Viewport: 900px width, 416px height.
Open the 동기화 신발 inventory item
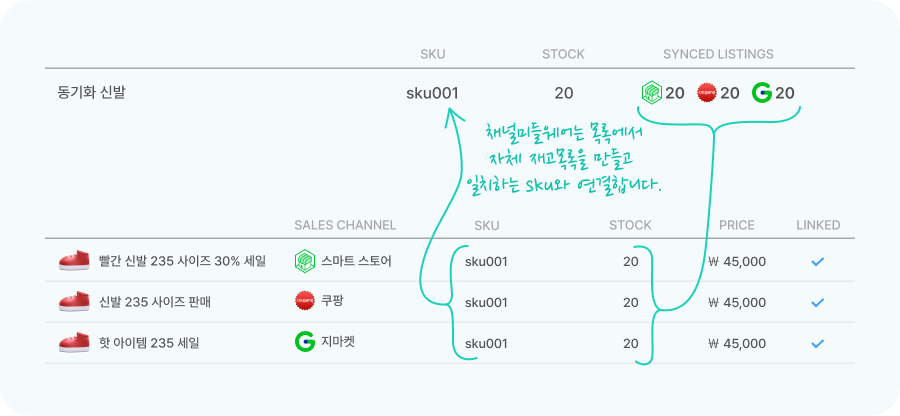pyautogui.click(x=91, y=92)
